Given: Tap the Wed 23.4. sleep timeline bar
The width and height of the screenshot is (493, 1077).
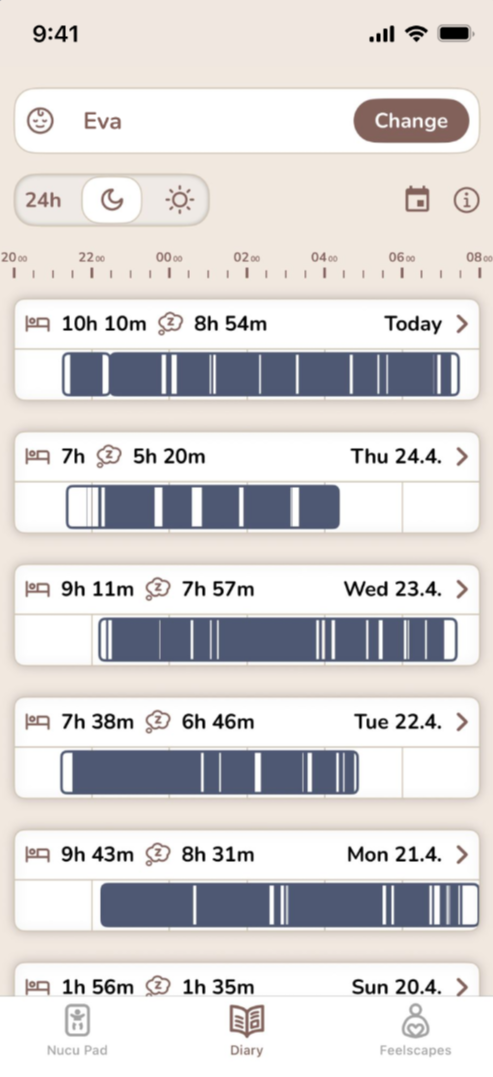Looking at the screenshot, I should pyautogui.click(x=277, y=639).
